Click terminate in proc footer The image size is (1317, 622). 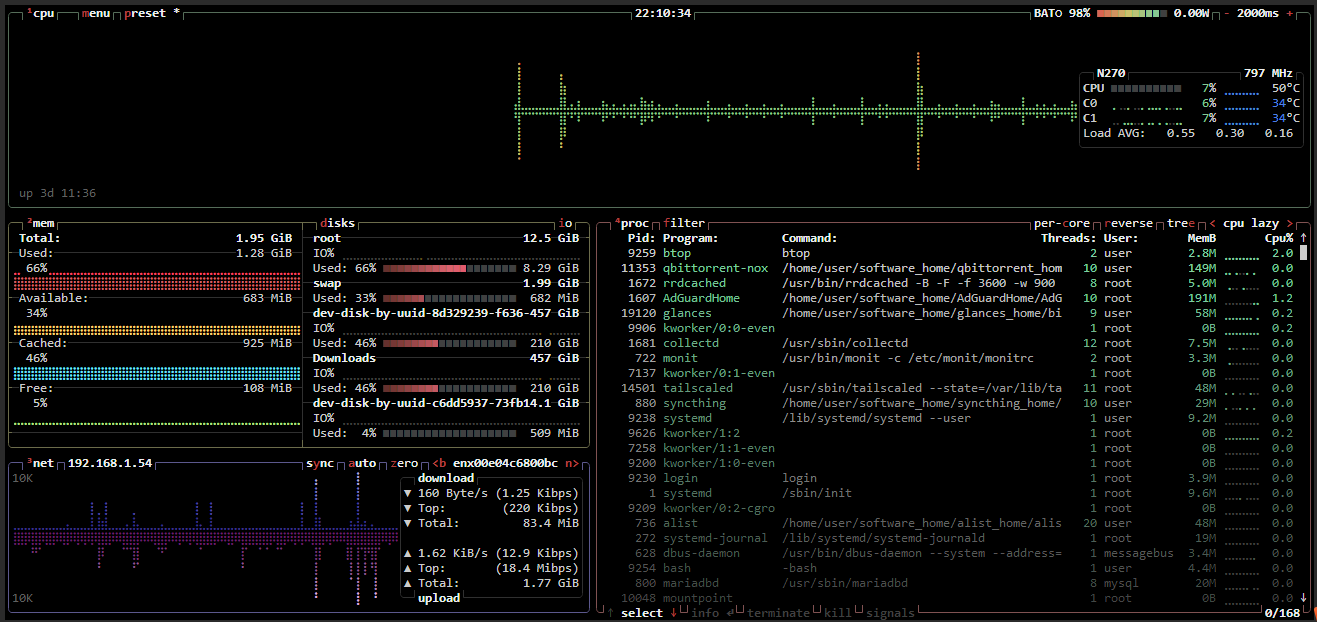pyautogui.click(x=778, y=613)
